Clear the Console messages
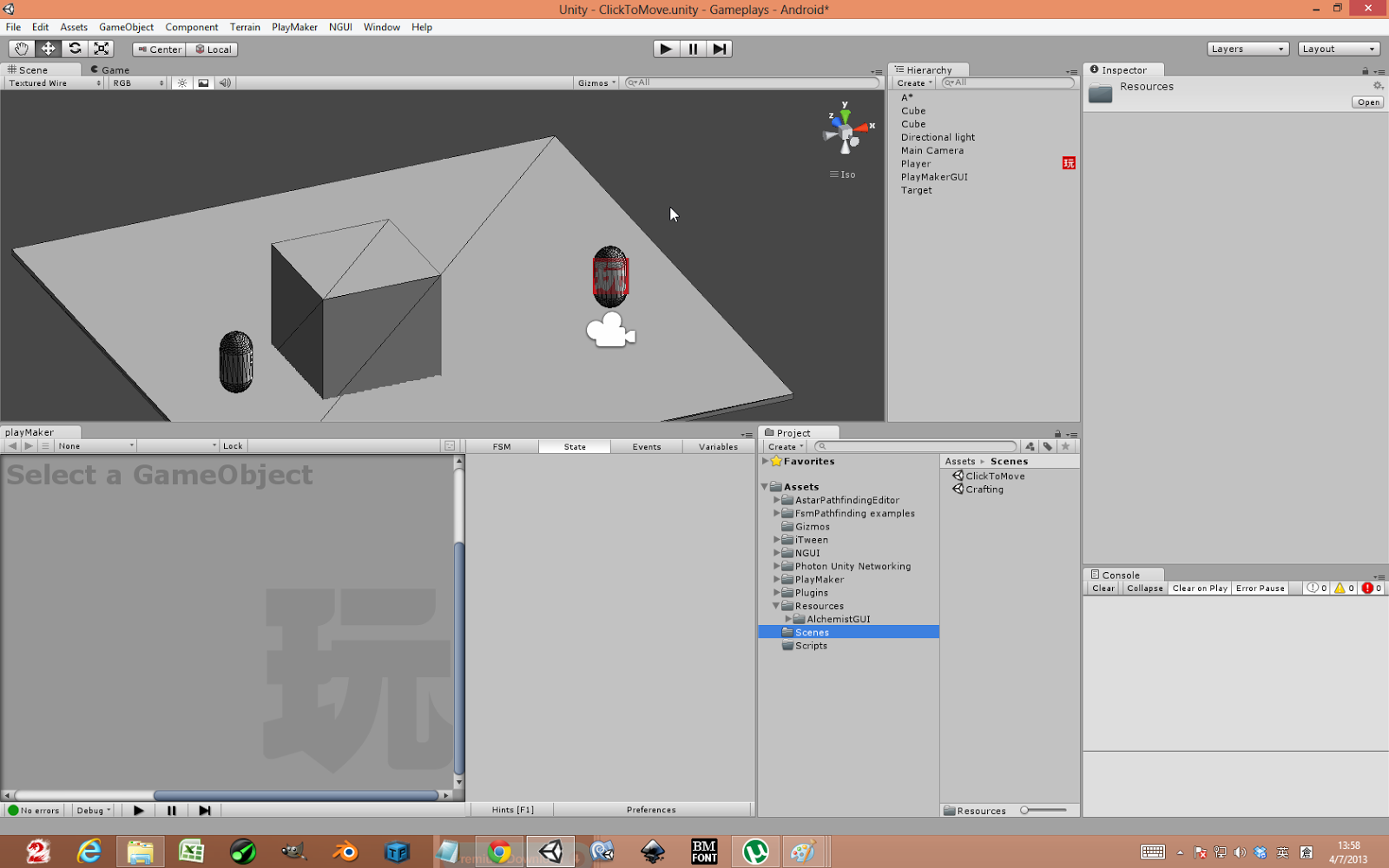The image size is (1389, 868). tap(1103, 588)
